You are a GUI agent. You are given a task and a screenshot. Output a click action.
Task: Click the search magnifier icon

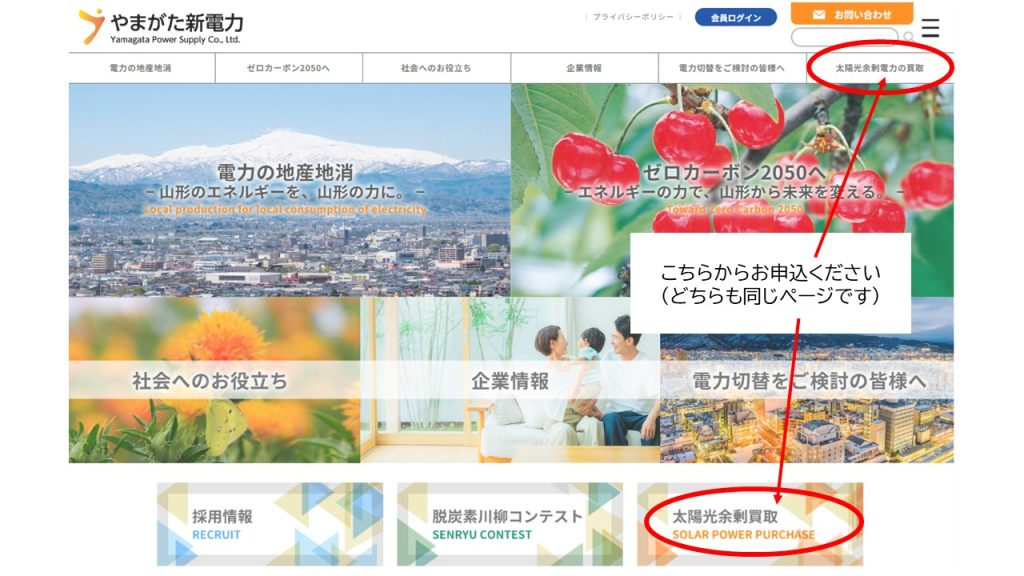click(x=908, y=38)
